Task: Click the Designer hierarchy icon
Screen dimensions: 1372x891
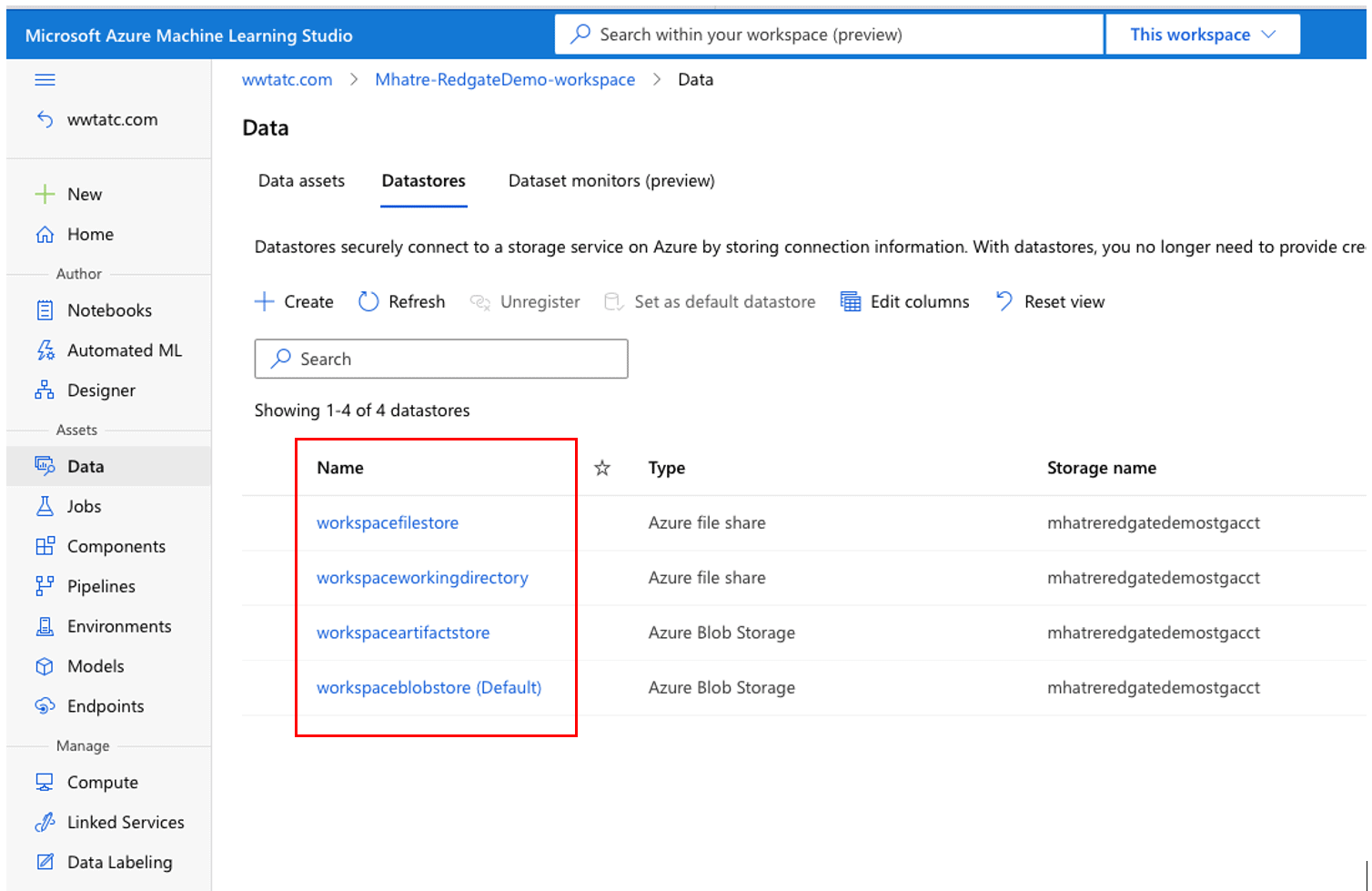Action: coord(45,390)
